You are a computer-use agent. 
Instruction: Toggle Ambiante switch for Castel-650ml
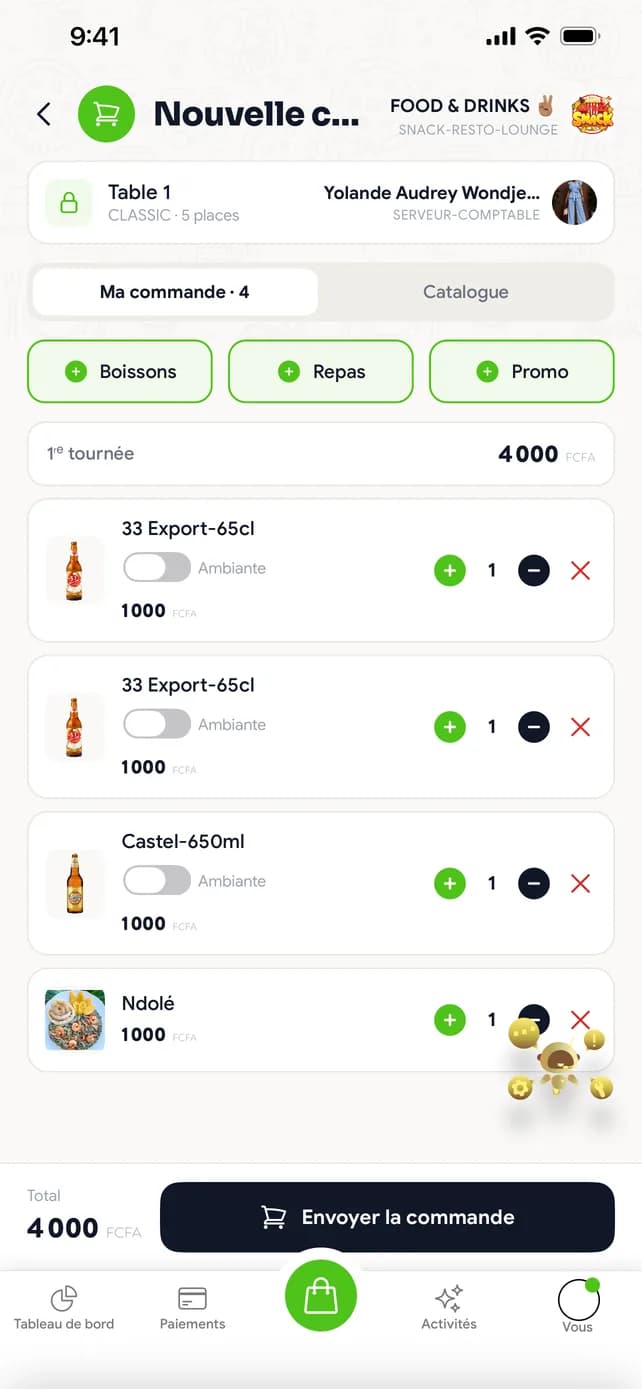click(157, 881)
